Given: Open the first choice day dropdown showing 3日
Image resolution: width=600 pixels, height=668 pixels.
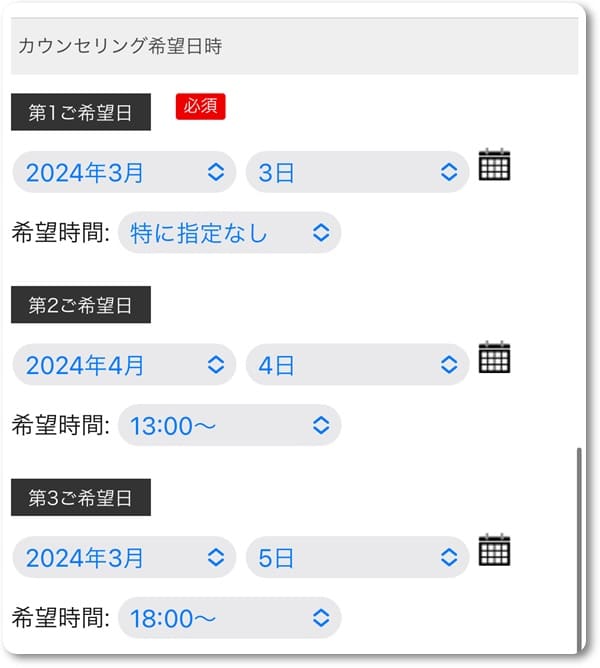Looking at the screenshot, I should (x=357, y=172).
